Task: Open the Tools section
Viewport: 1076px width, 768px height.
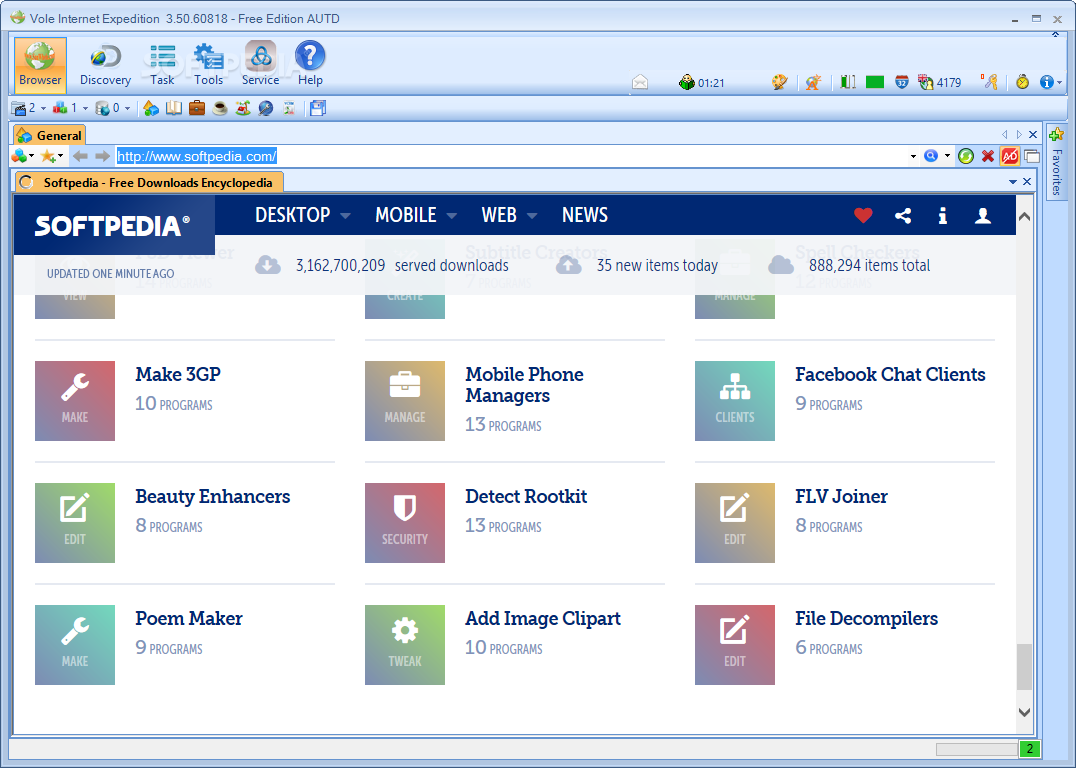Action: [x=208, y=65]
